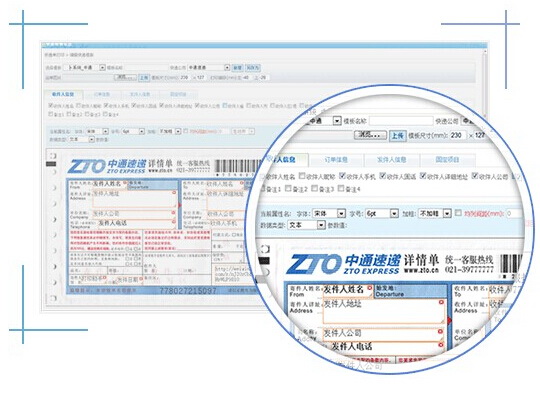Click 上传 button in background window
Image resolution: width=540 pixels, height=394 pixels.
pos(144,78)
